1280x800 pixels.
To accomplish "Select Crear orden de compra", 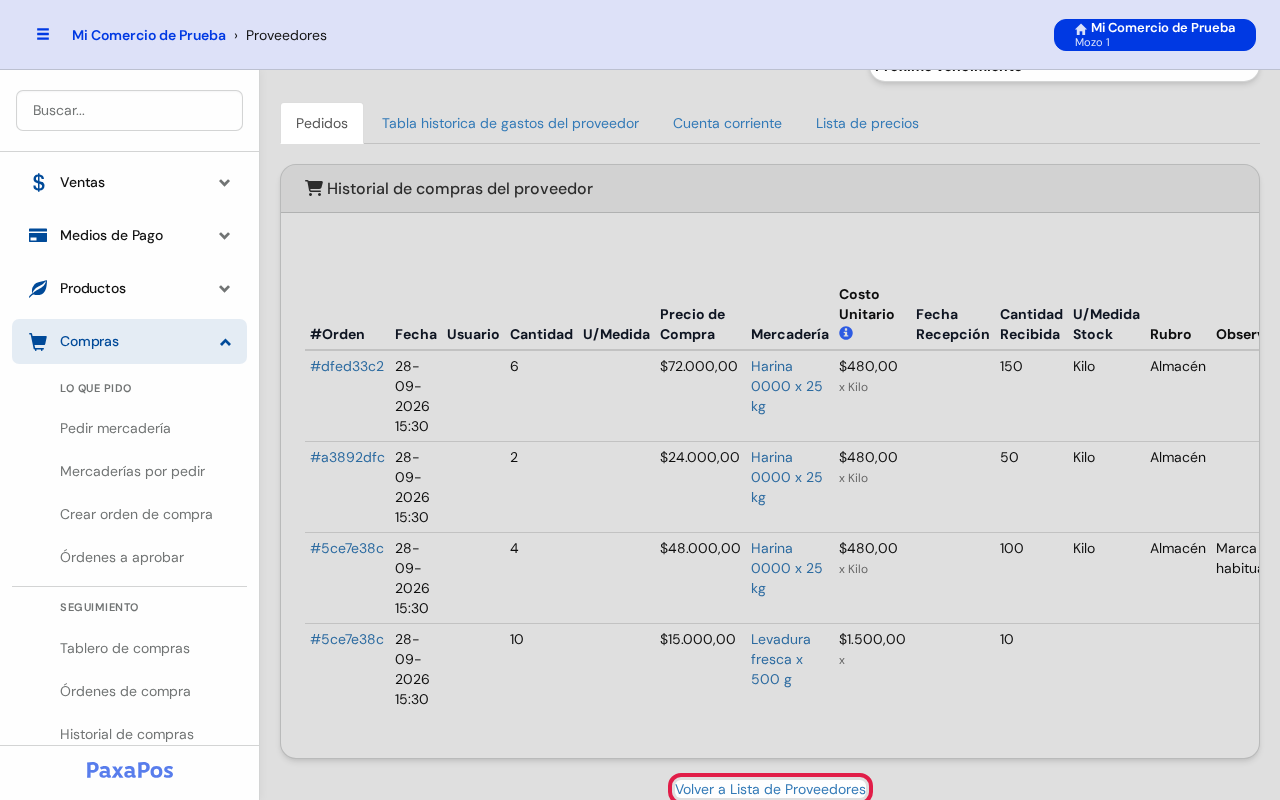I will [136, 514].
